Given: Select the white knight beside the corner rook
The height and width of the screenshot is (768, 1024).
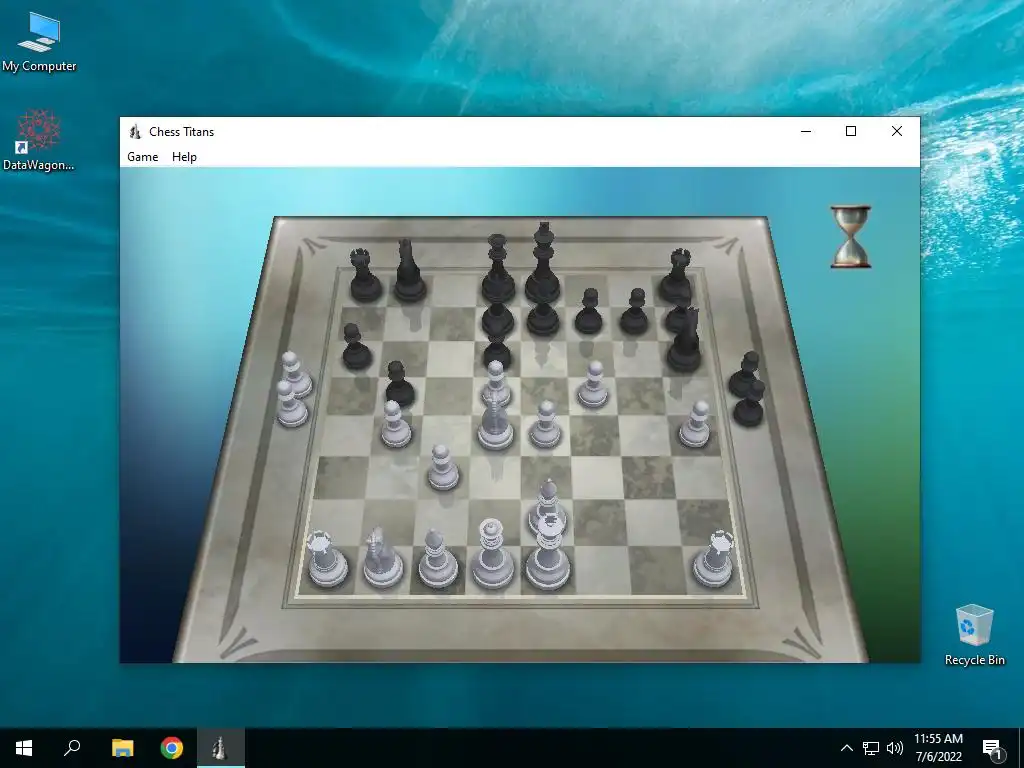Looking at the screenshot, I should (382, 558).
